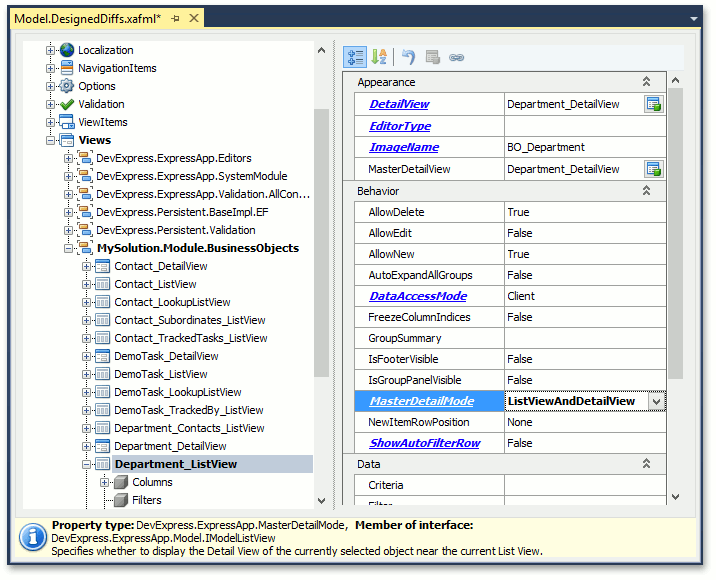Image resolution: width=716 pixels, height=580 pixels.
Task: Click the green checkmark Validation icon
Action: (67, 104)
